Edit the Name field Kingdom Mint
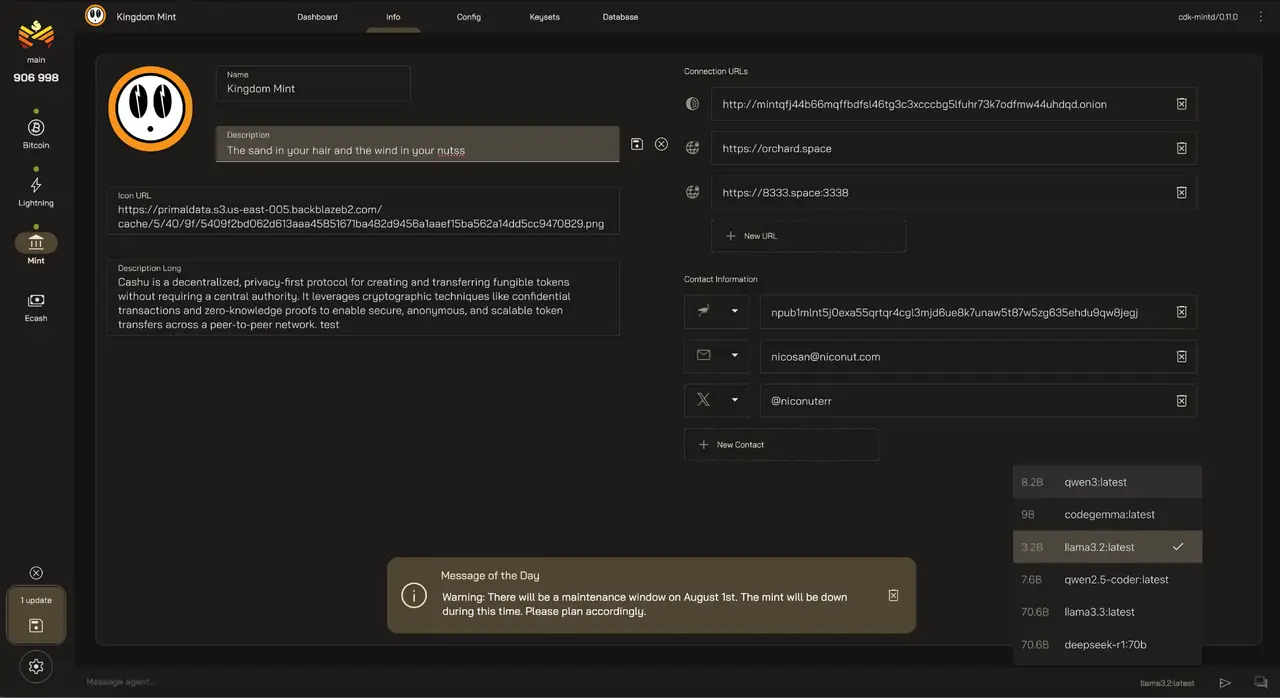1280x698 pixels. point(313,83)
